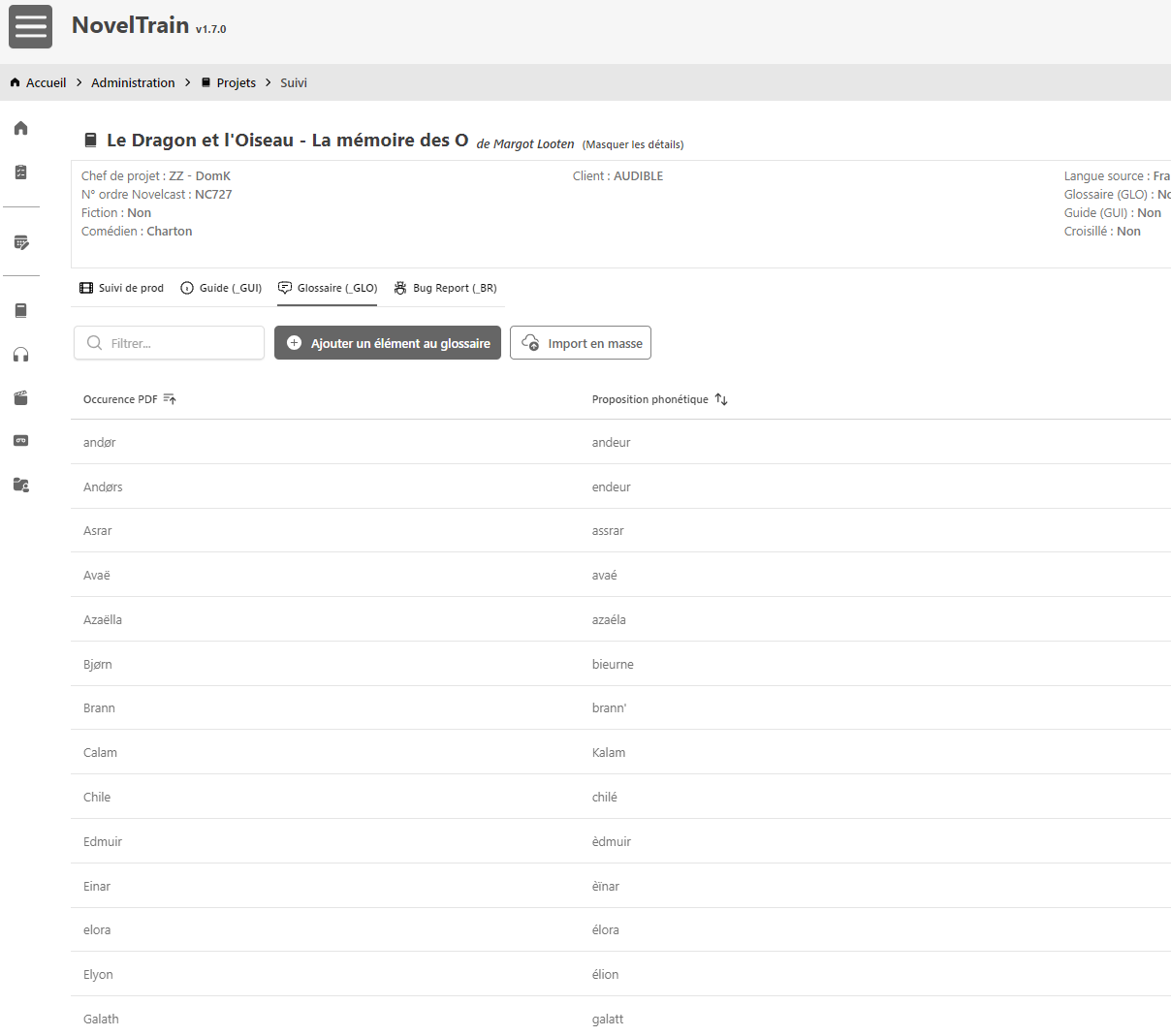Open the headphones section in sidebar
Image resolution: width=1171 pixels, height=1036 pixels.
[21, 355]
